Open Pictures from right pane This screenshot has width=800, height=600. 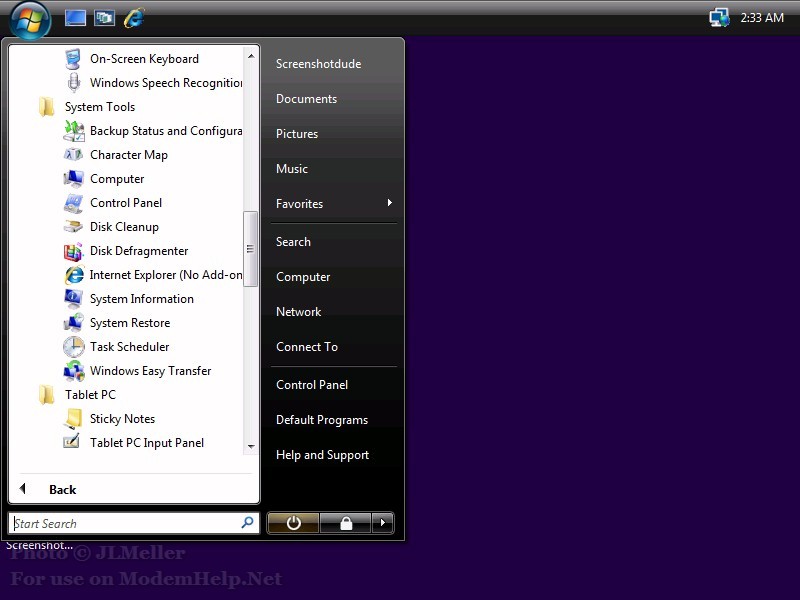(x=297, y=134)
